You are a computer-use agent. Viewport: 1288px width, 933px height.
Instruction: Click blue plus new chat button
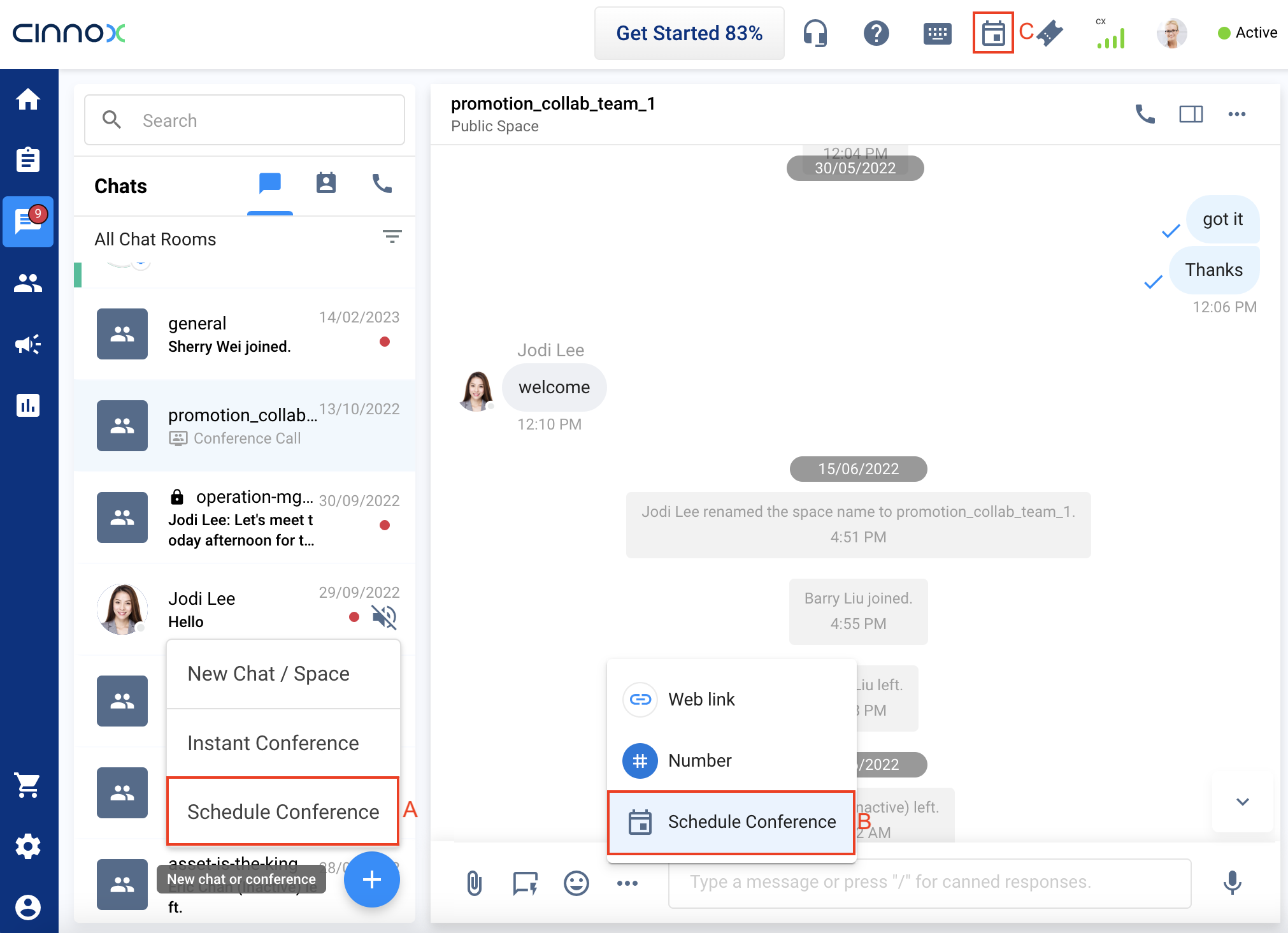pyautogui.click(x=371, y=879)
